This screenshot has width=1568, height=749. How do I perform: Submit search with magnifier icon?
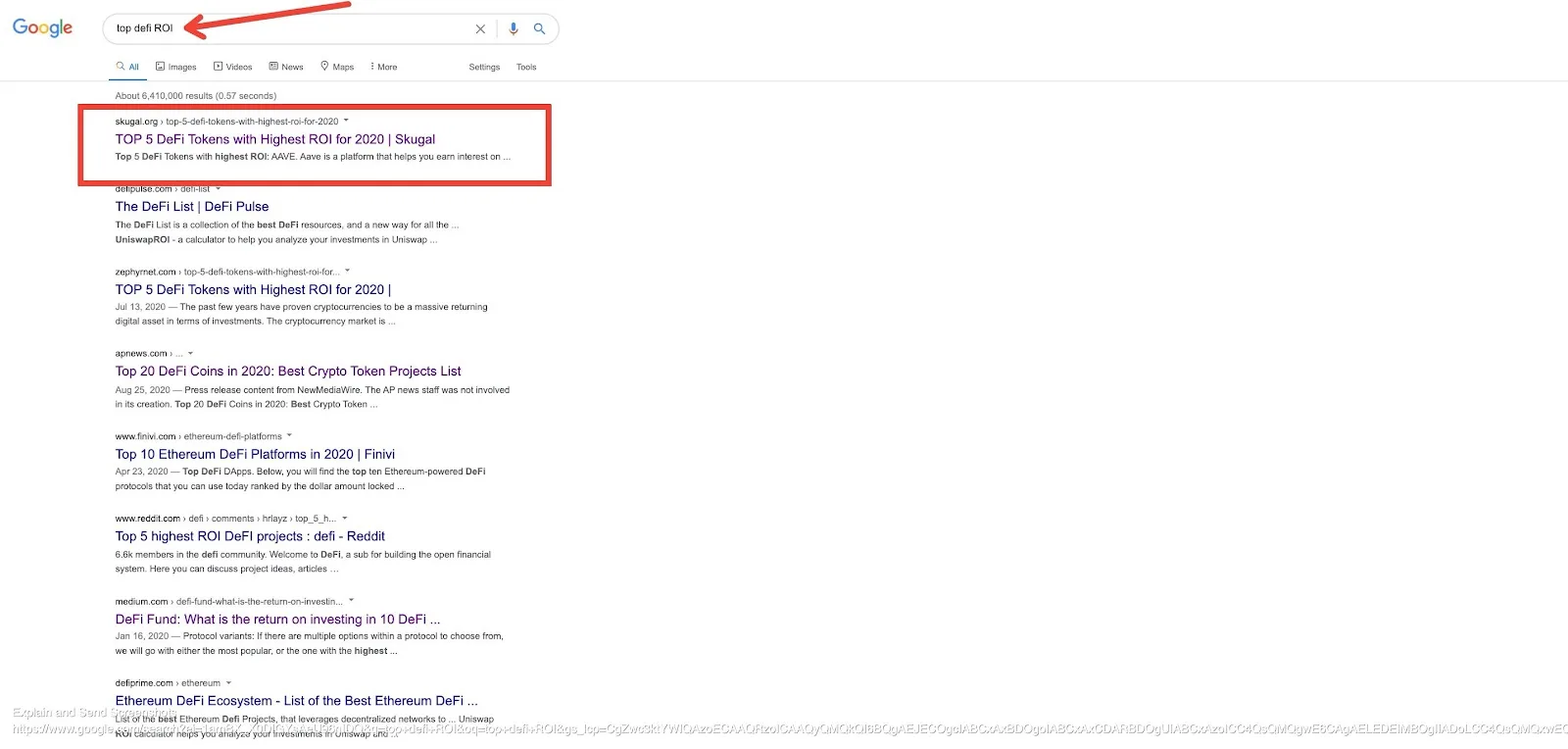point(539,28)
